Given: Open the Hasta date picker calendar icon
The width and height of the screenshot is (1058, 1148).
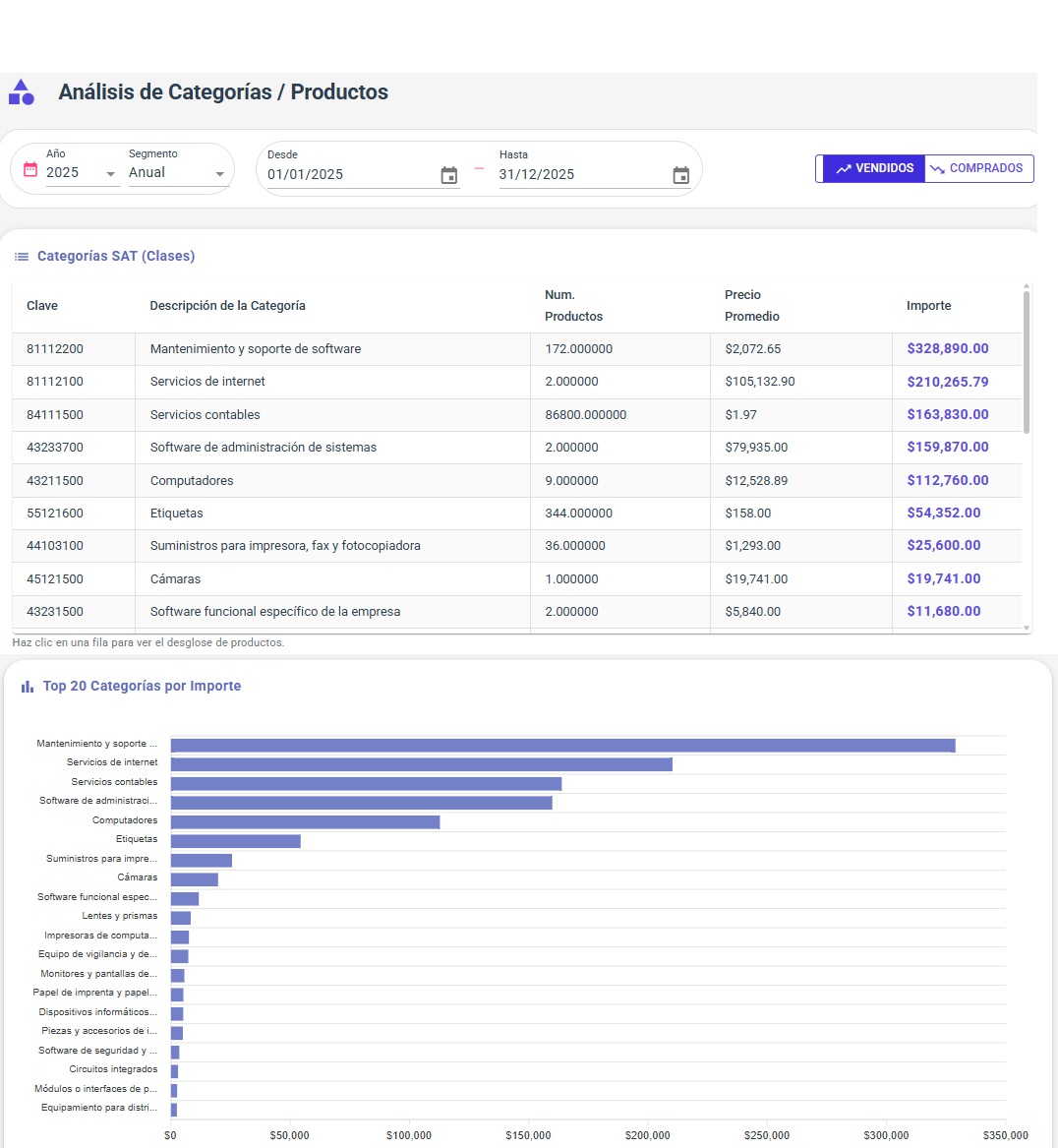Looking at the screenshot, I should pyautogui.click(x=680, y=175).
